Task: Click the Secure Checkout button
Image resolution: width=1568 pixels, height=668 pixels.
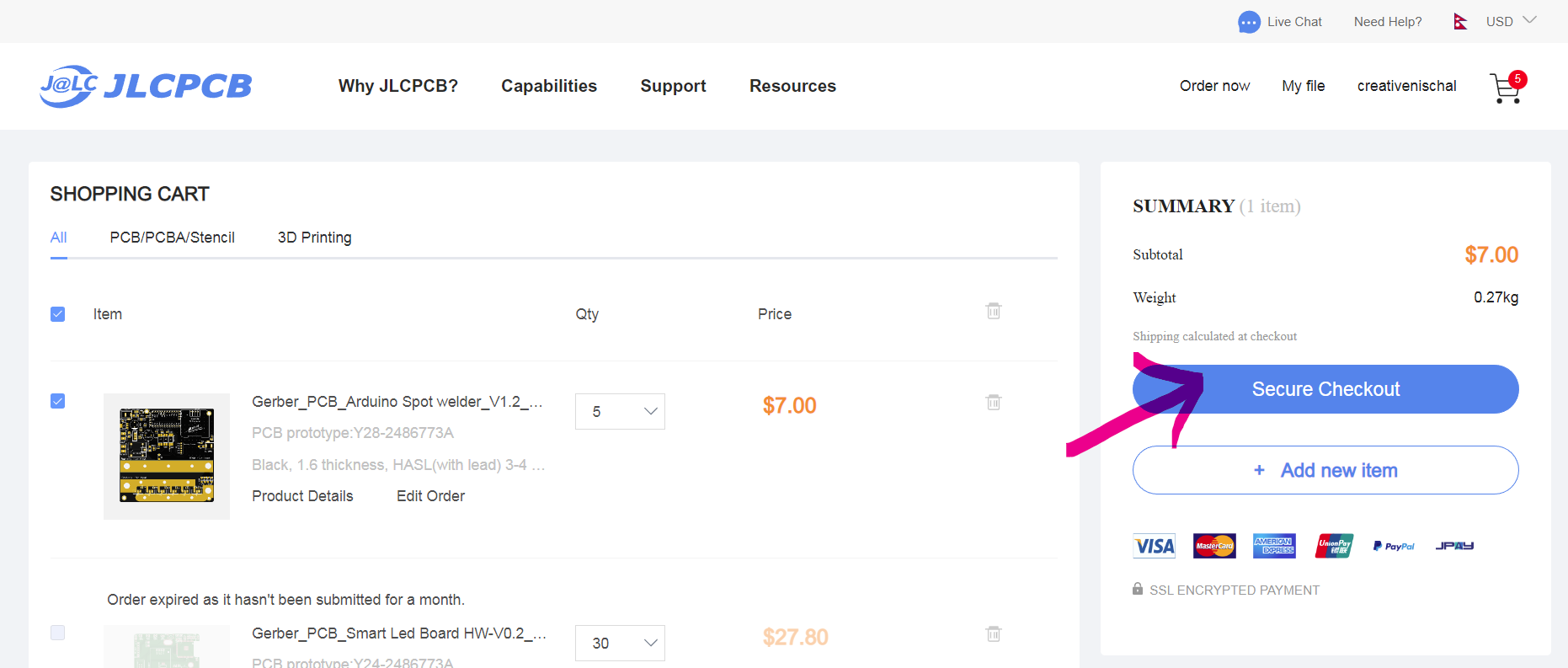Action: [1325, 389]
